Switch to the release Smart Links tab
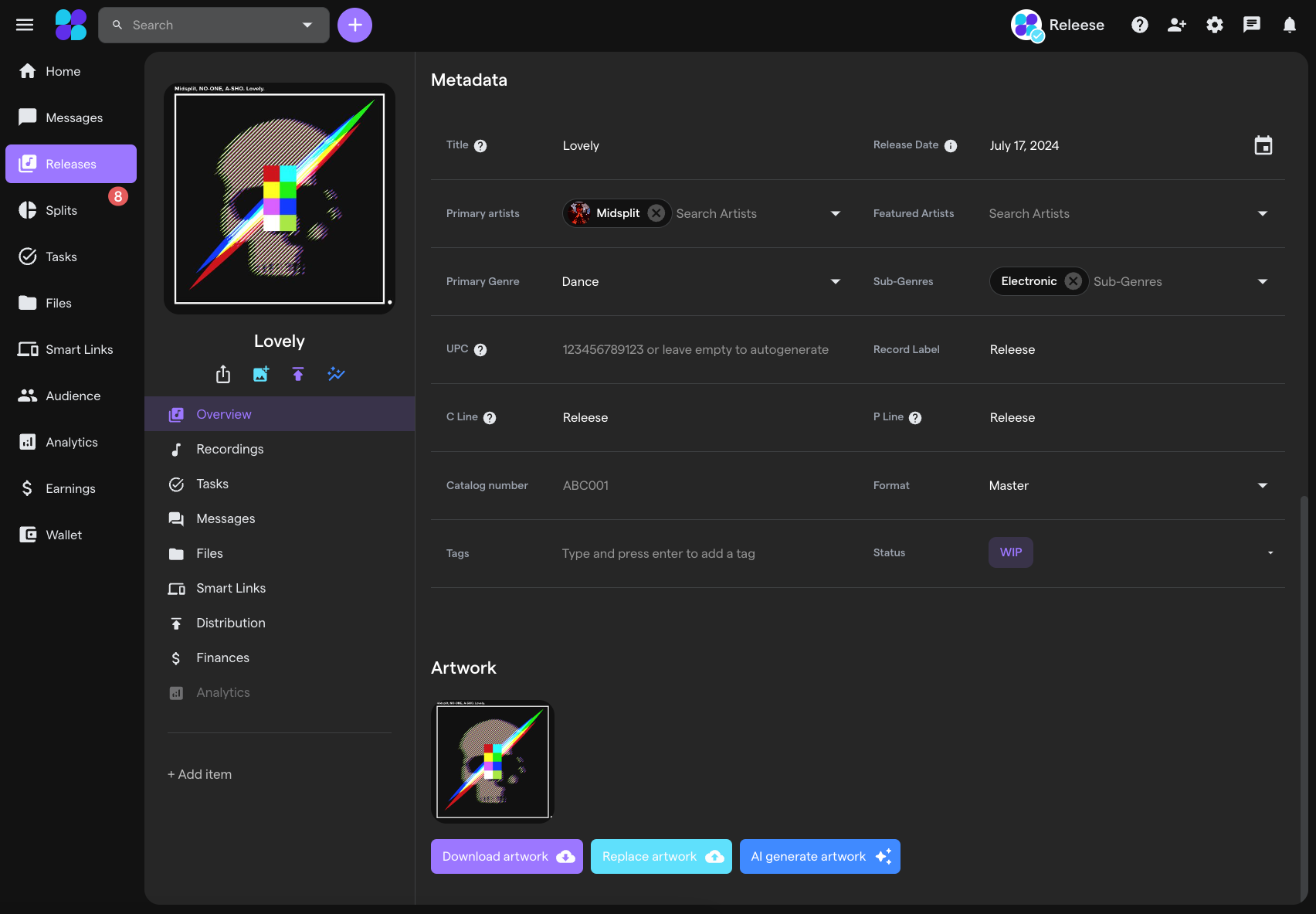The width and height of the screenshot is (1316, 914). 280,588
